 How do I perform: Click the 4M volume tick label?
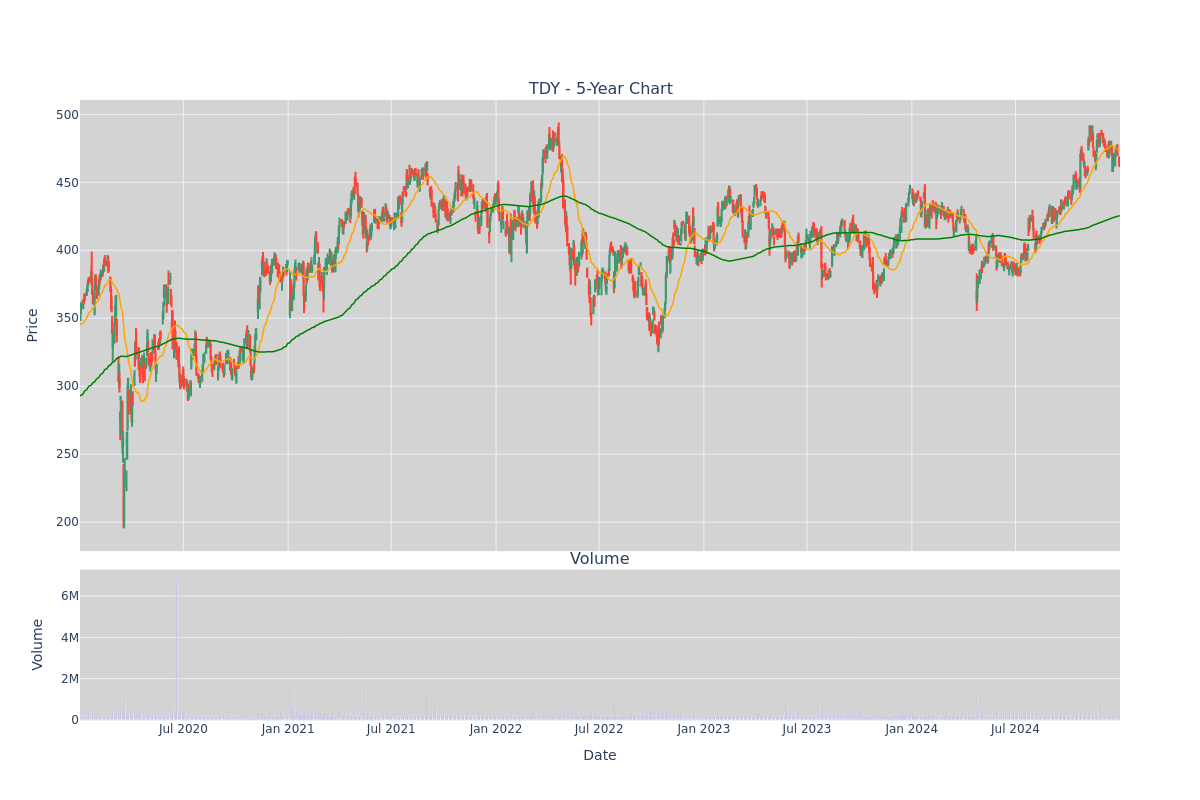[70, 638]
